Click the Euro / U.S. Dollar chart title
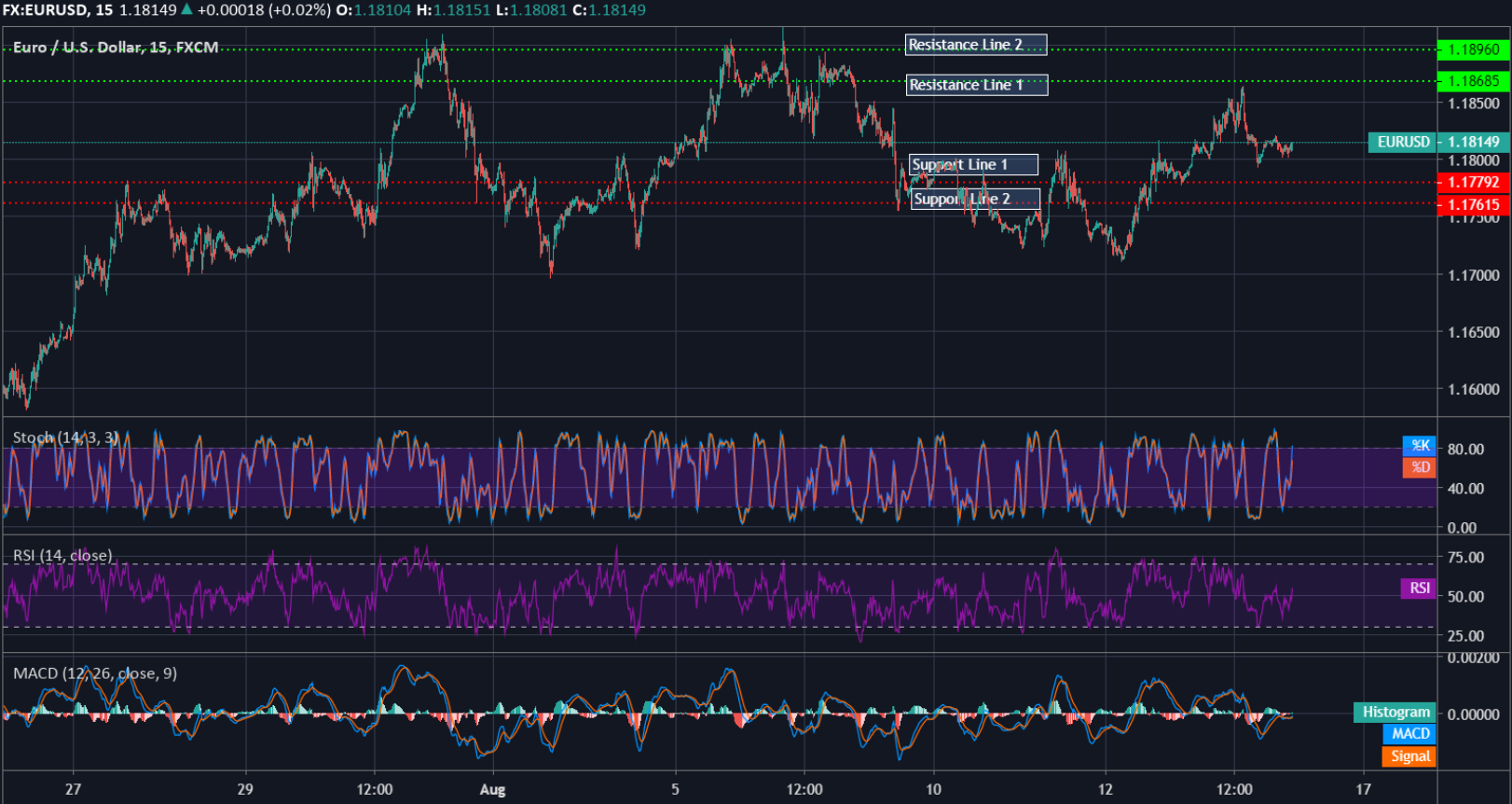 (x=116, y=47)
